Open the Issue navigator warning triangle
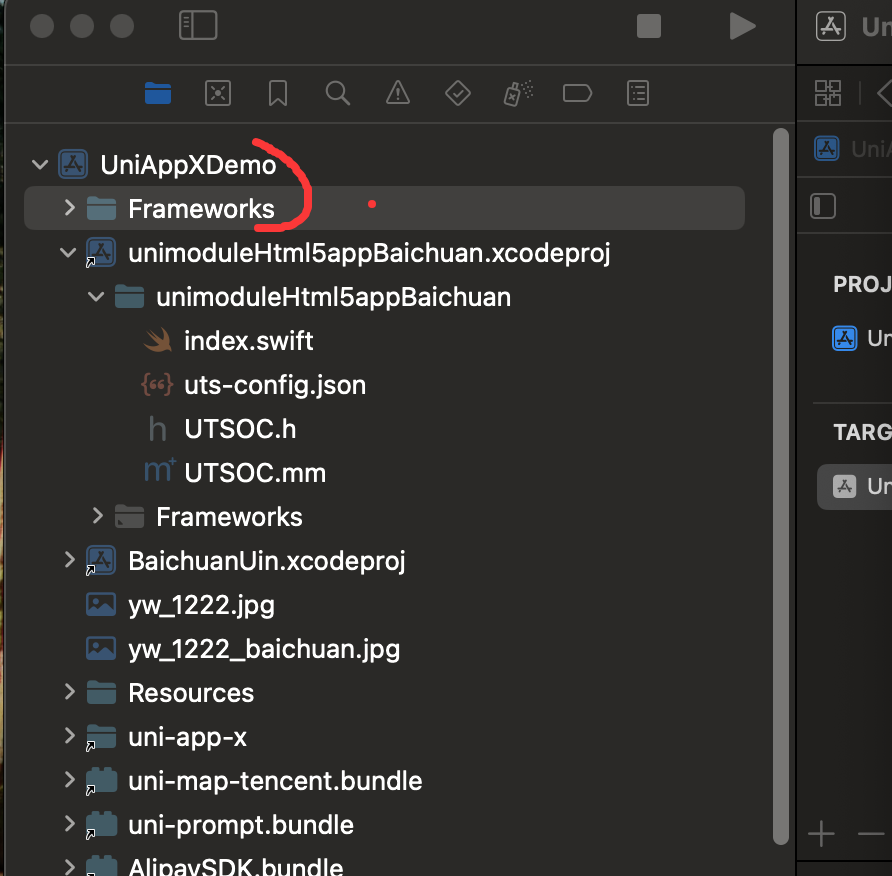892x876 pixels. coord(398,93)
